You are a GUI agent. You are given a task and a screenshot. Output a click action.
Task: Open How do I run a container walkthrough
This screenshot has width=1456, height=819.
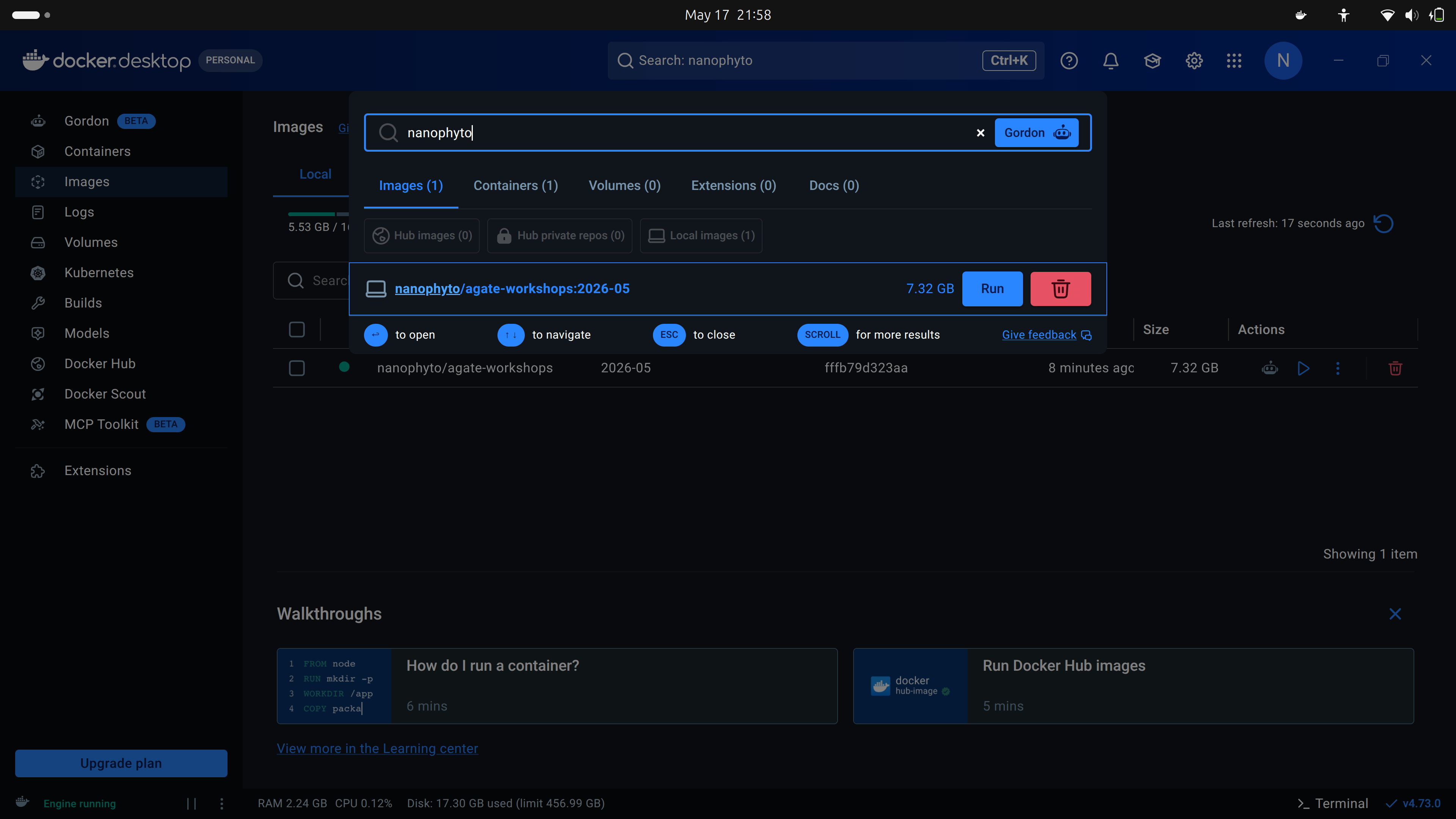click(x=557, y=686)
